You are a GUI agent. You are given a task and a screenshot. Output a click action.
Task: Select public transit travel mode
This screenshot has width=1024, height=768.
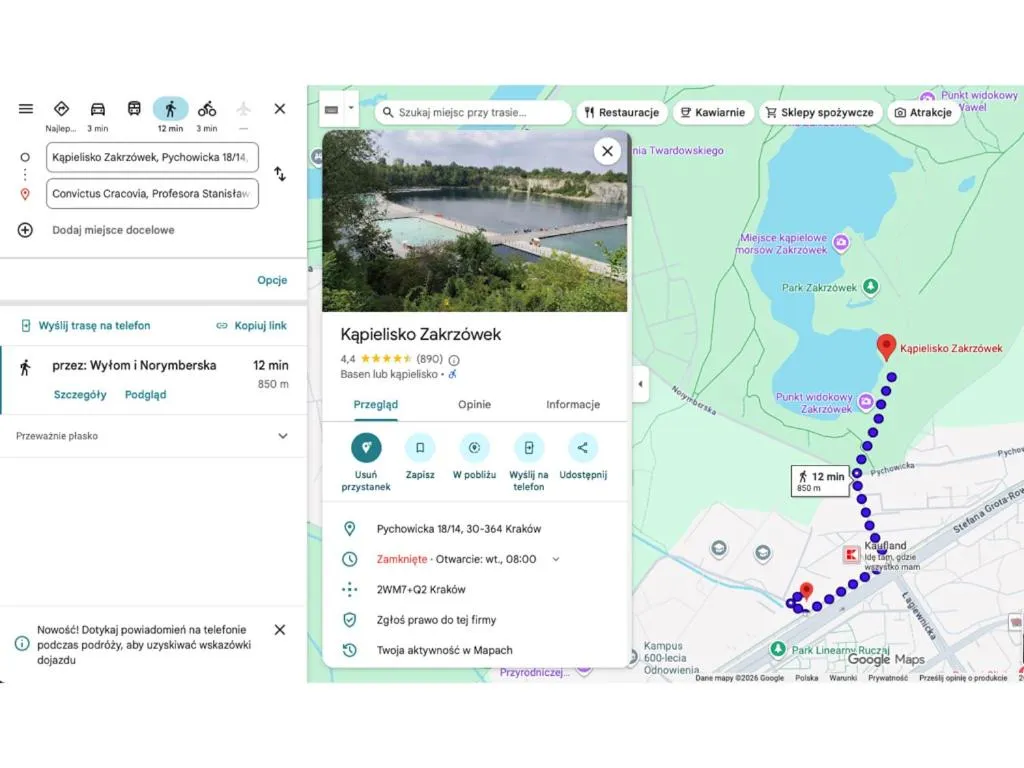[x=134, y=109]
